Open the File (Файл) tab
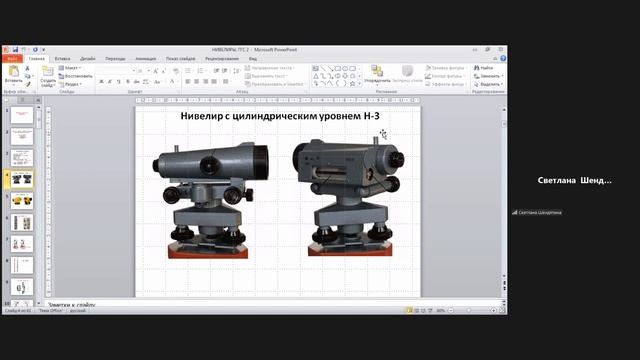The height and width of the screenshot is (360, 640). click(12, 59)
